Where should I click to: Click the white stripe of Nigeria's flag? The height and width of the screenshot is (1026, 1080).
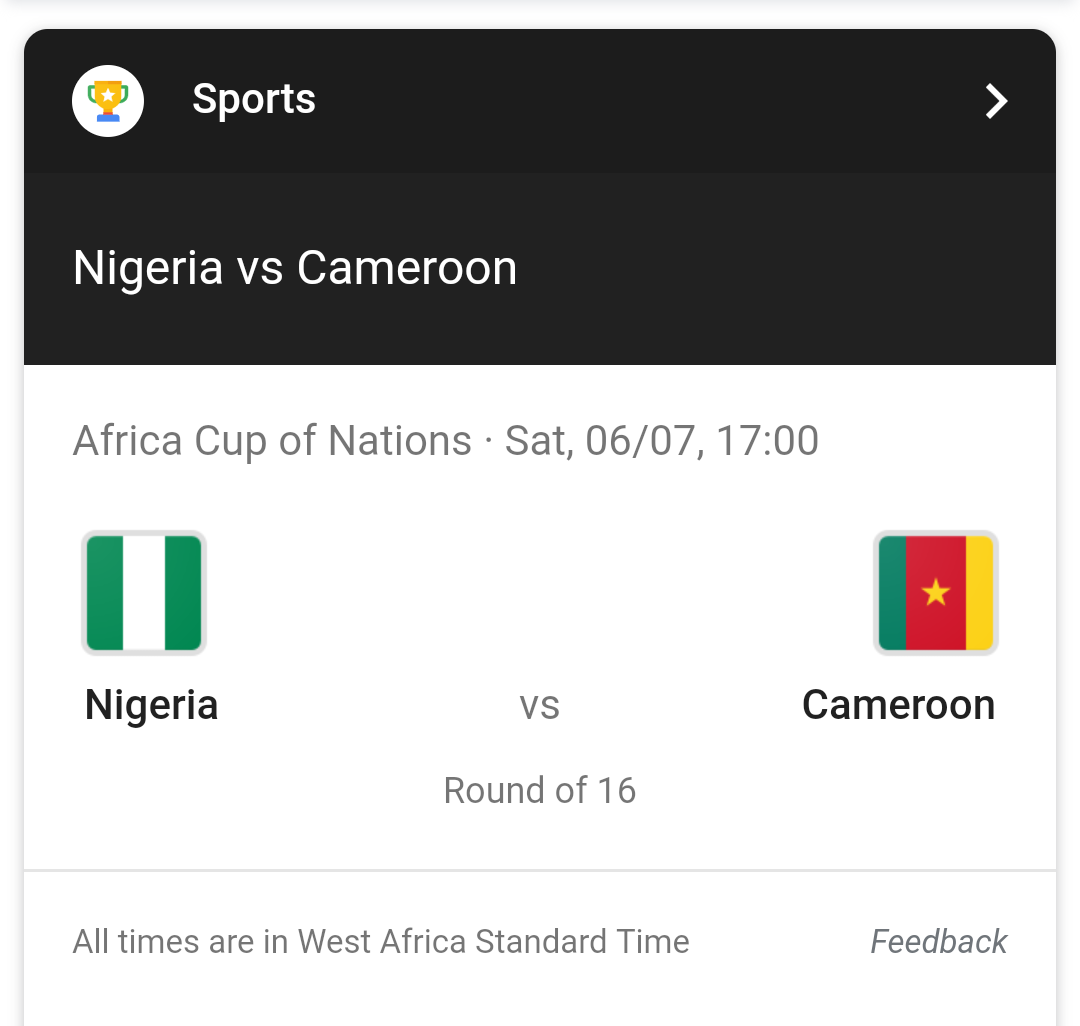pos(144,593)
